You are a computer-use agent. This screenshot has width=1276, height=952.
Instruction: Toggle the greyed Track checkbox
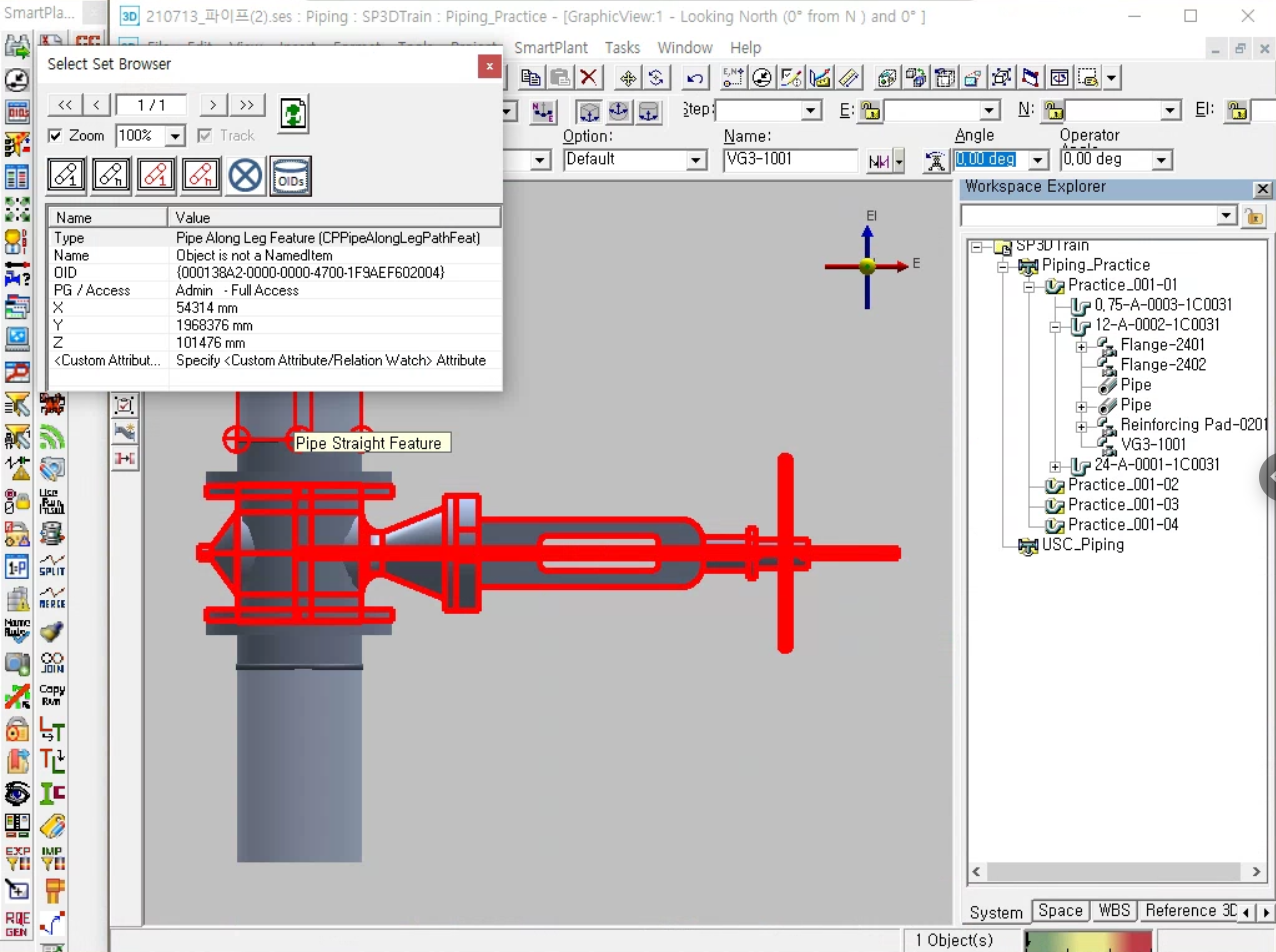pyautogui.click(x=204, y=135)
